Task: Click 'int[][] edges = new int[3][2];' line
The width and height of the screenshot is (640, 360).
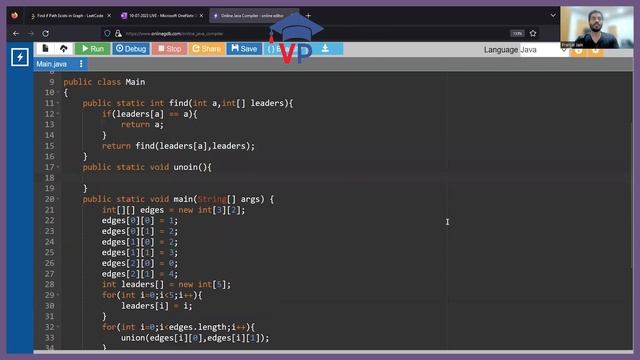Action: pyautogui.click(x=173, y=210)
